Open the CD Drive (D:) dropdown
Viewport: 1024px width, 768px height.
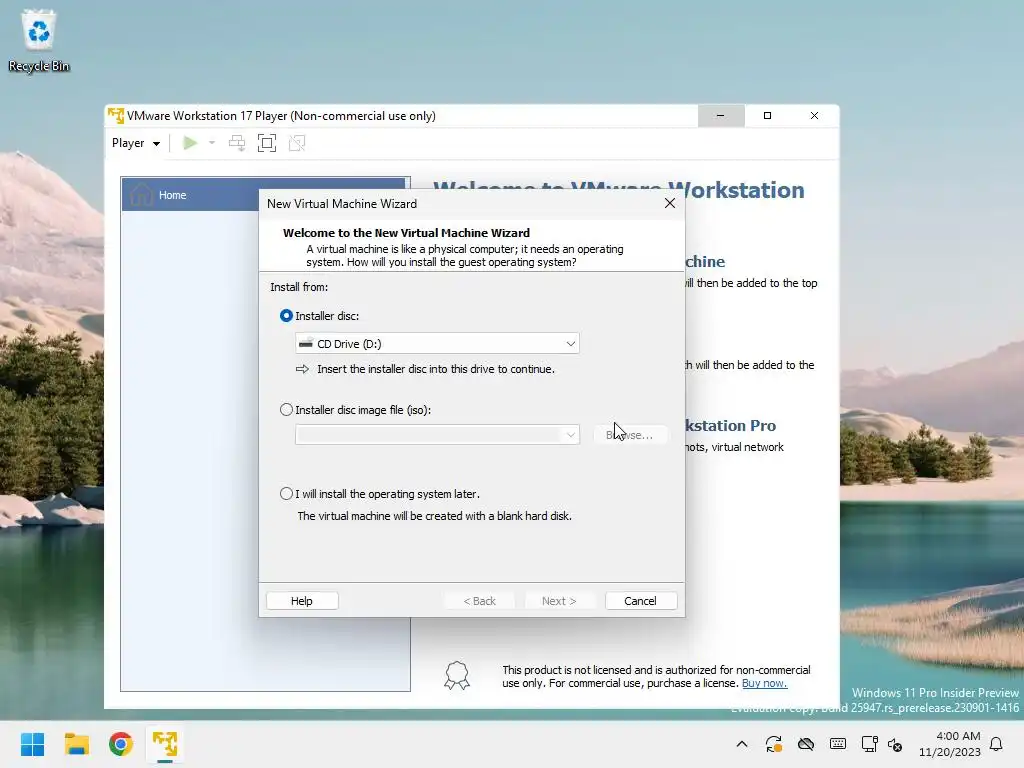437,344
